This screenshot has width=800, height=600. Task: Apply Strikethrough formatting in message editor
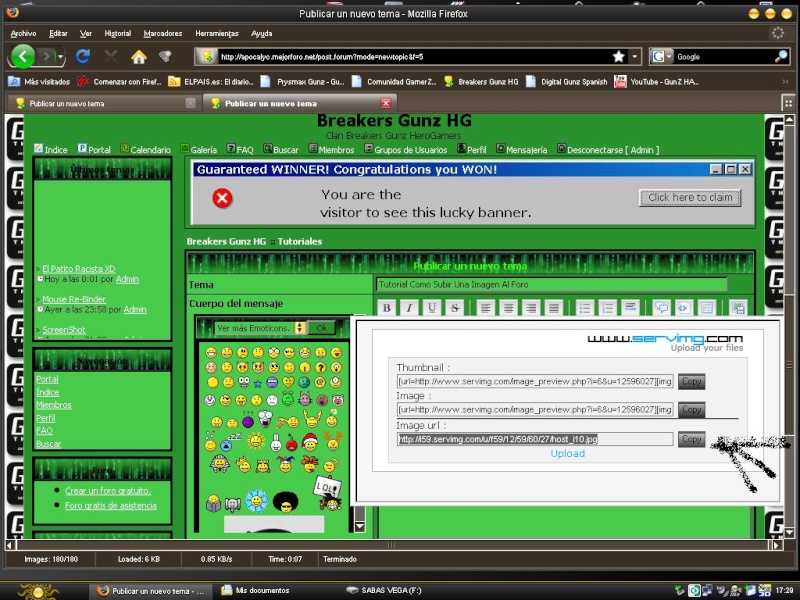click(454, 308)
